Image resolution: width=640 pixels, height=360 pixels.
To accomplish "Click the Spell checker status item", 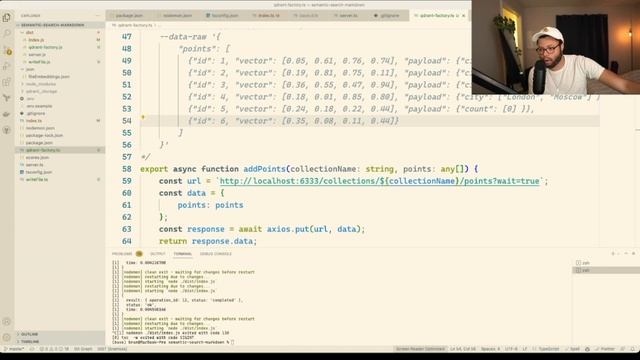I will coord(572,349).
